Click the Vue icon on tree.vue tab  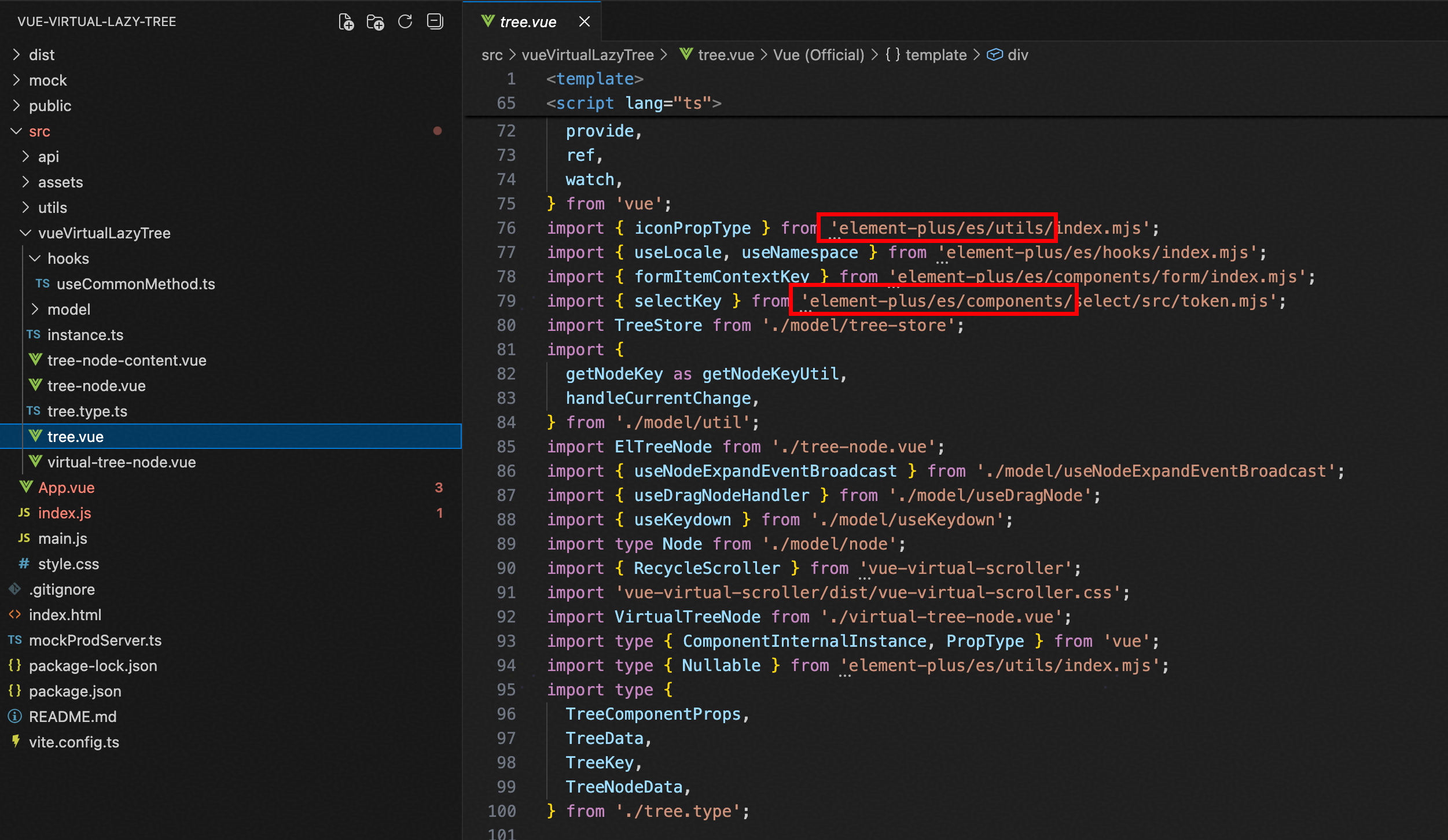(x=488, y=21)
